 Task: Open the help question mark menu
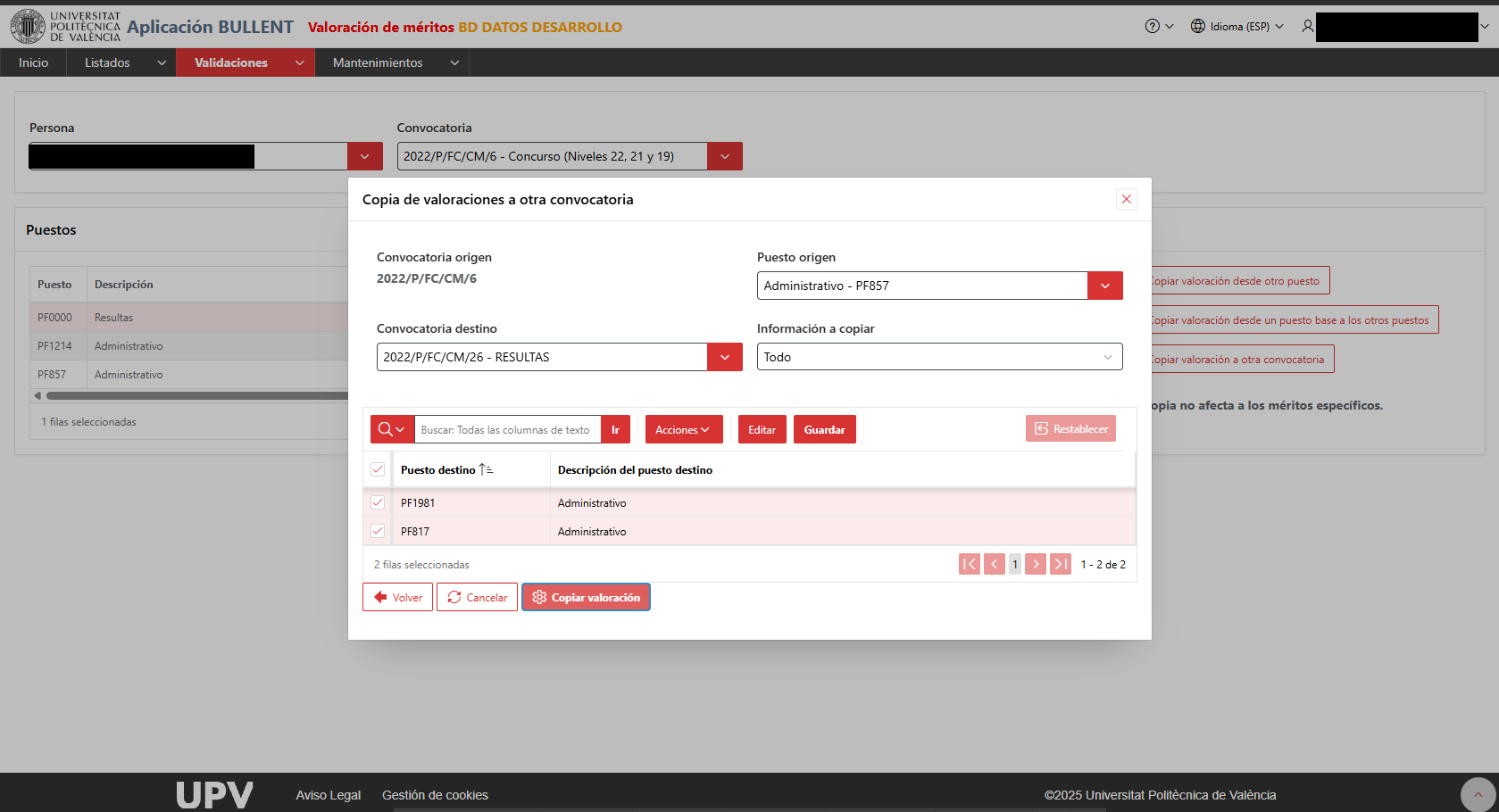click(1159, 27)
